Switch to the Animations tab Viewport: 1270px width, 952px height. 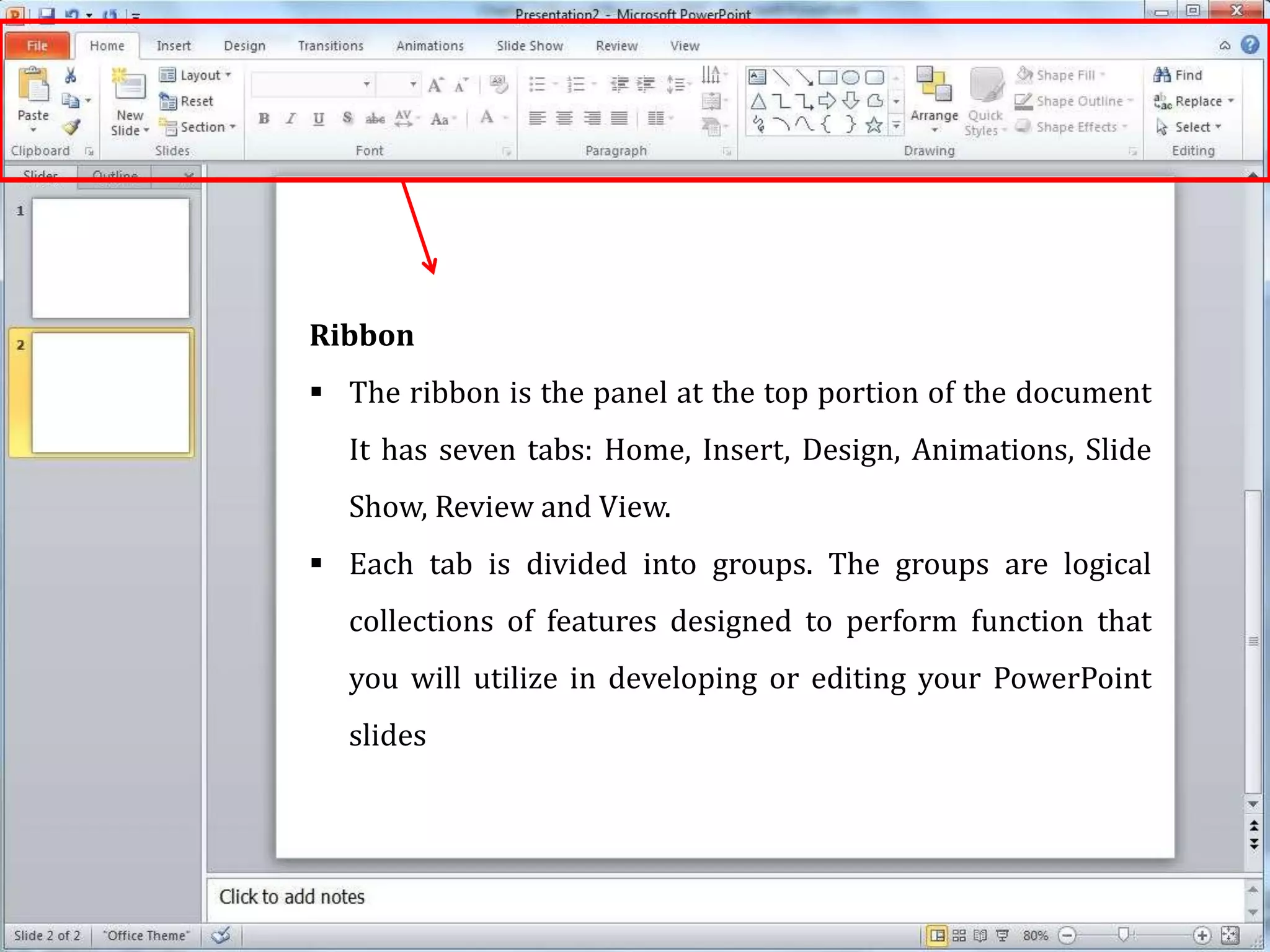[x=430, y=46]
